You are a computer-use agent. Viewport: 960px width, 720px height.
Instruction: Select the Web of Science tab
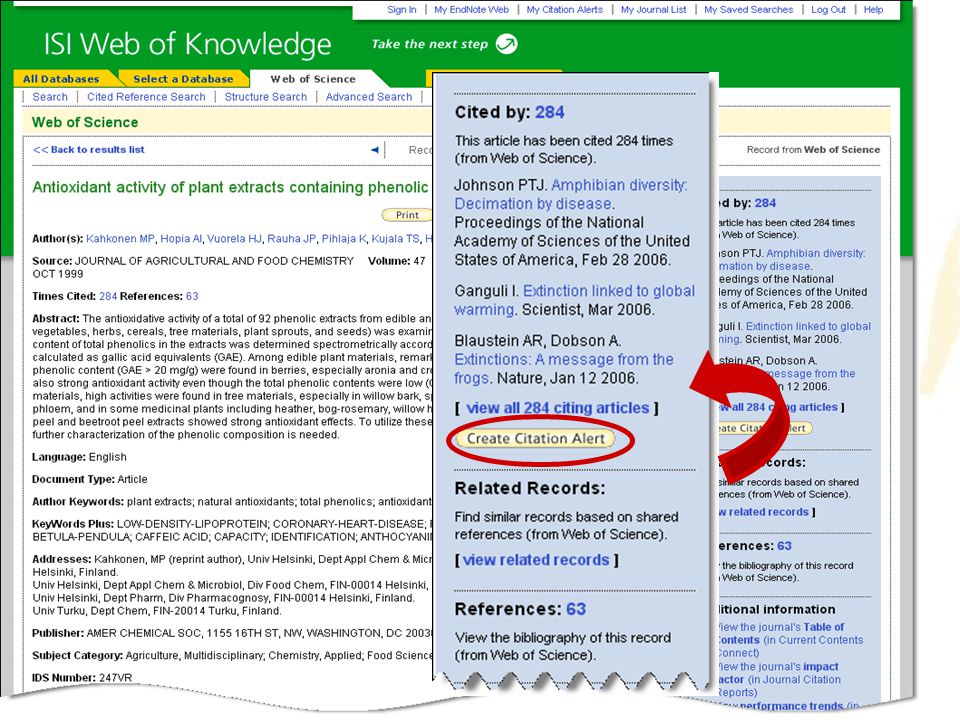click(x=313, y=79)
